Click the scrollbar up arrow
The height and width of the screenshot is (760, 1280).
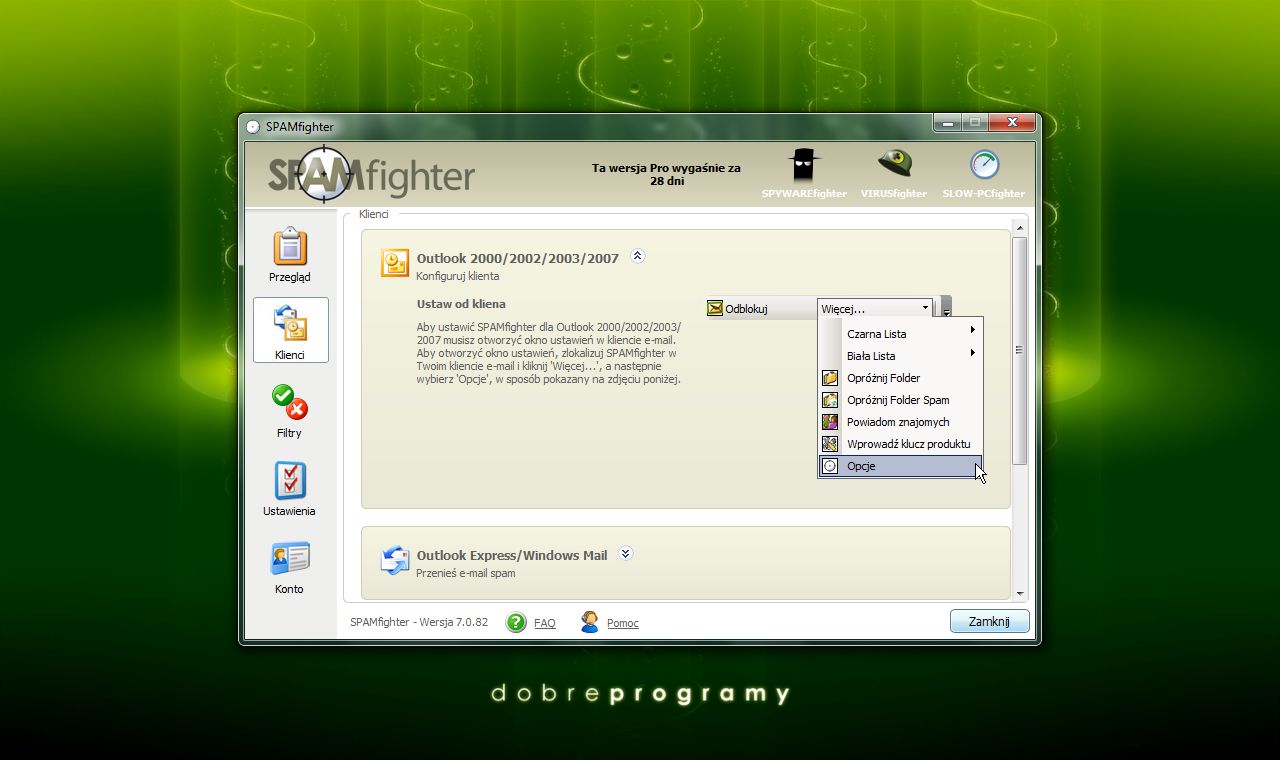pyautogui.click(x=1020, y=228)
